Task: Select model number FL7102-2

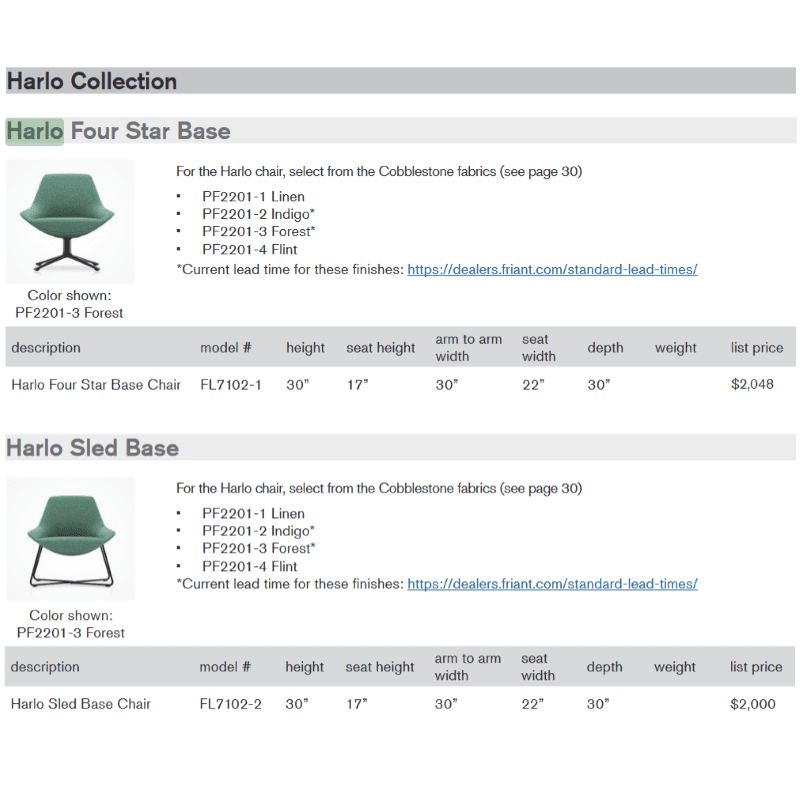Action: point(230,704)
